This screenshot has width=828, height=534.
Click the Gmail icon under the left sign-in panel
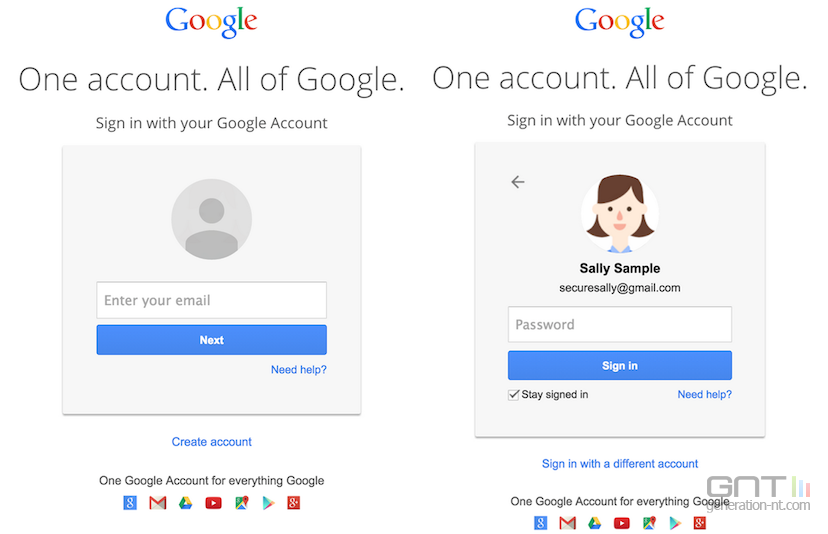[158, 503]
